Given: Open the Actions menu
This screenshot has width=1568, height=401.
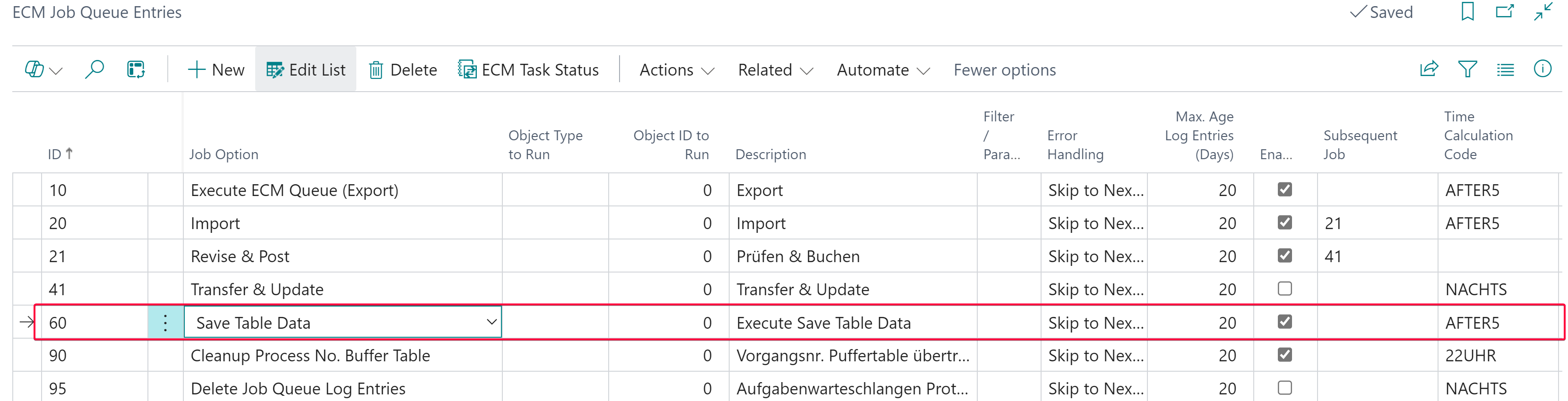Looking at the screenshot, I should [676, 70].
